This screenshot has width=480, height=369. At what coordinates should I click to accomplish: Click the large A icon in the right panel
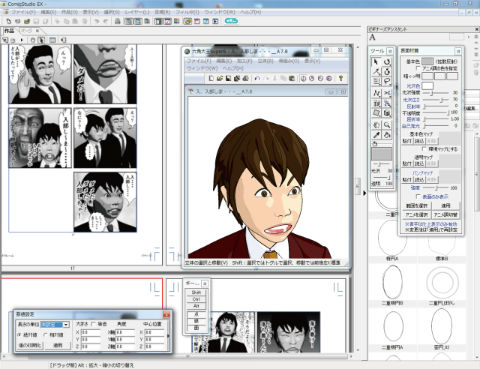[x=372, y=37]
